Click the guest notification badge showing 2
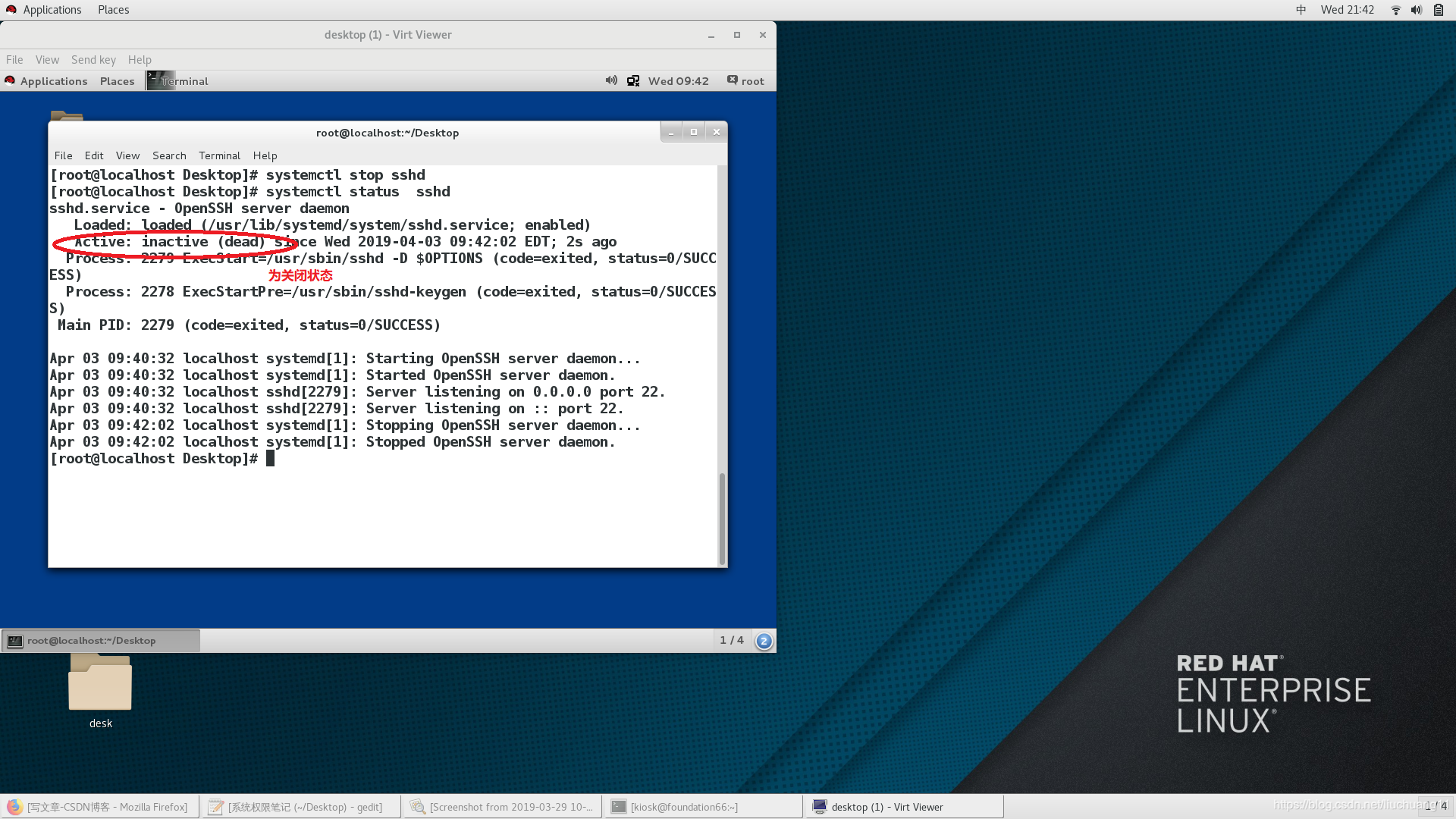 click(x=764, y=641)
